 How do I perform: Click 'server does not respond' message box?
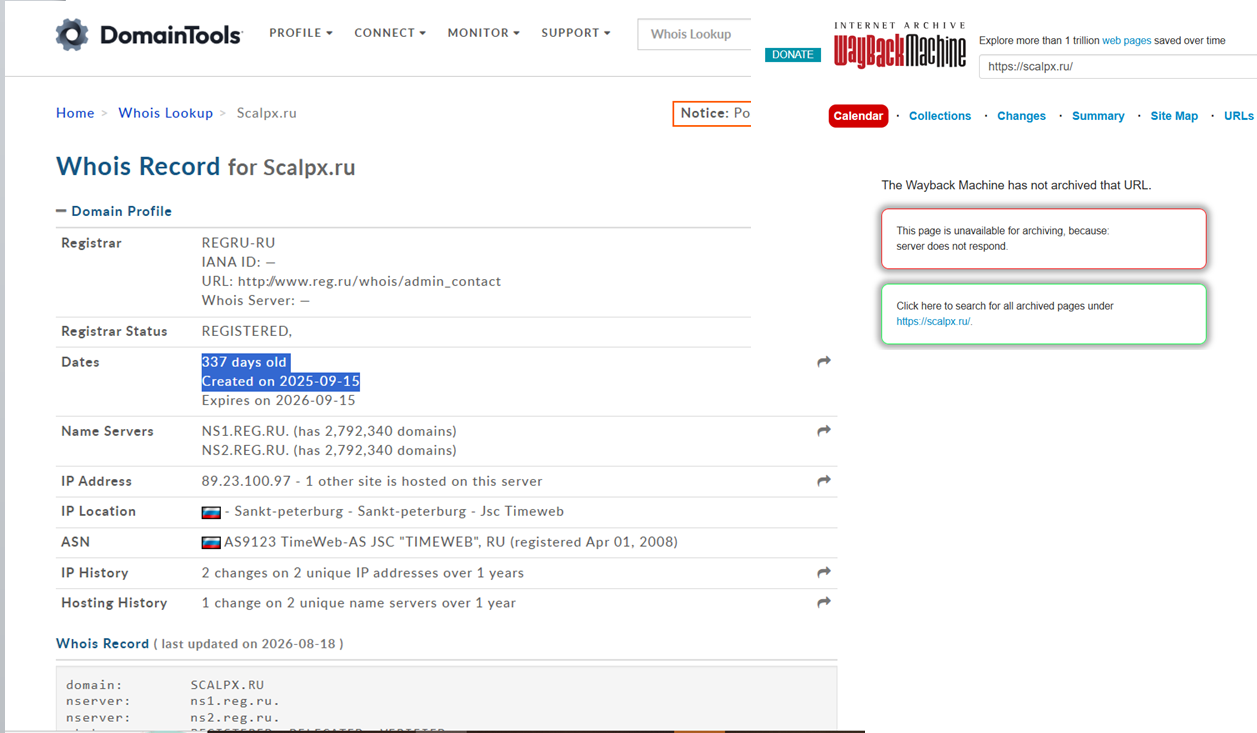(x=1044, y=239)
